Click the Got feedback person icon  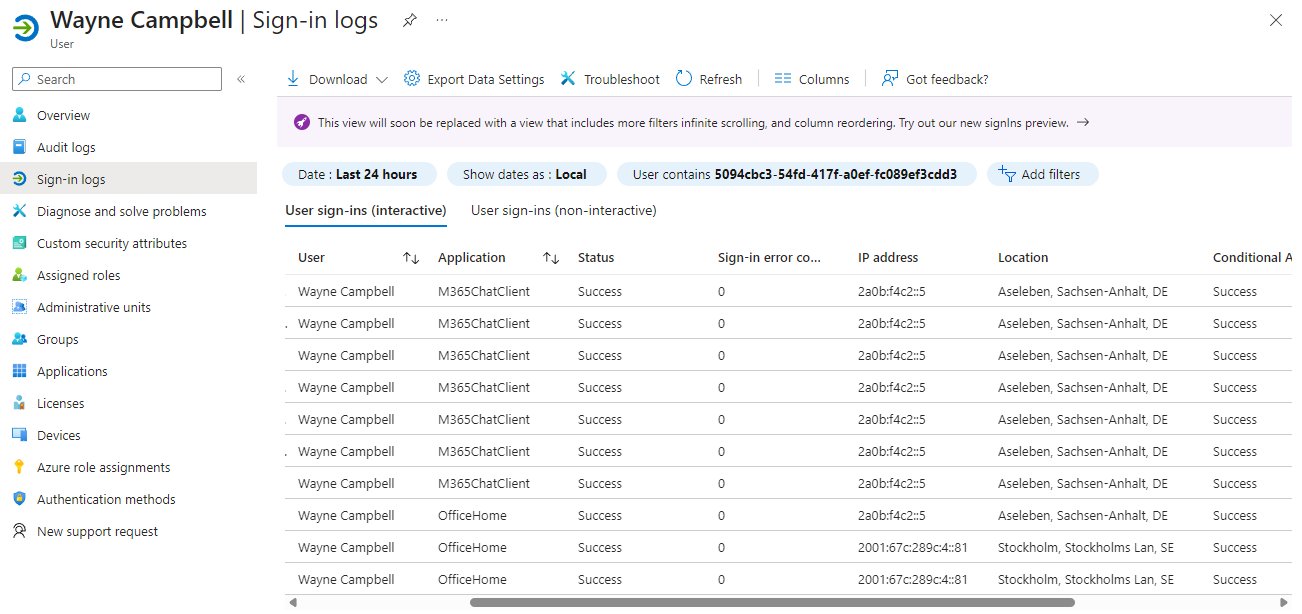(890, 79)
